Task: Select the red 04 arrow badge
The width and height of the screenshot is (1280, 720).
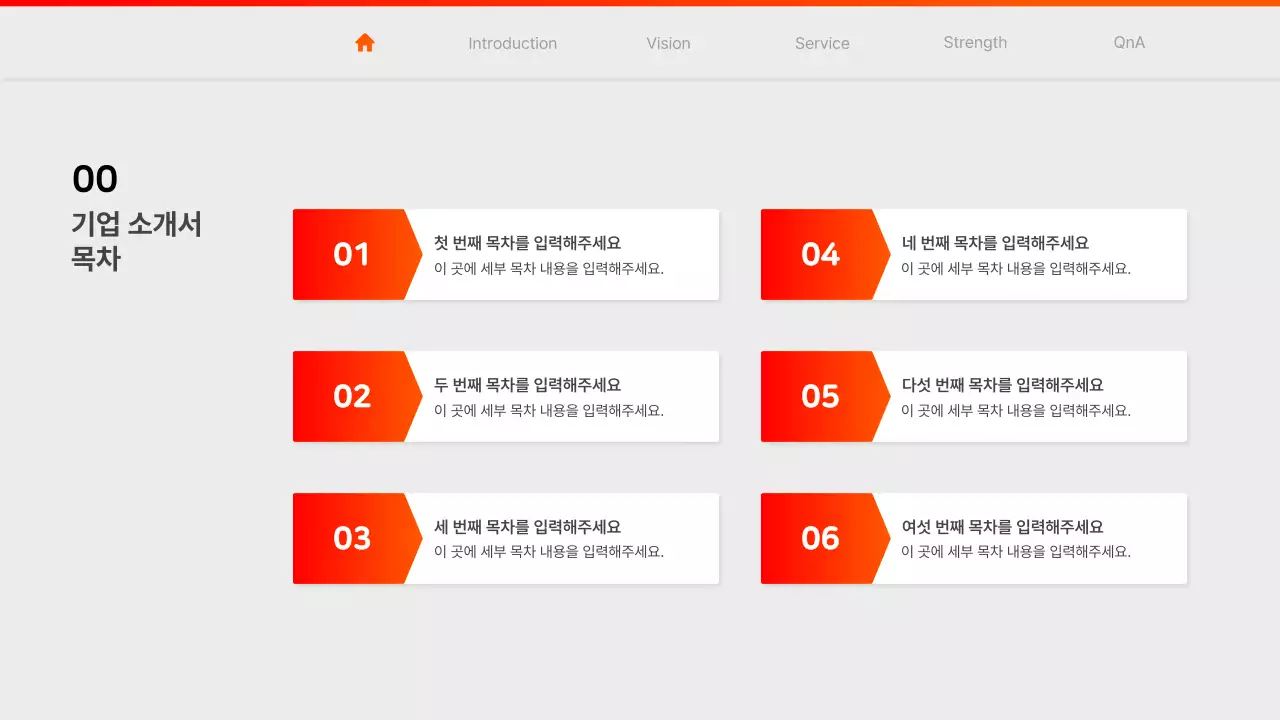Action: pyautogui.click(x=820, y=254)
